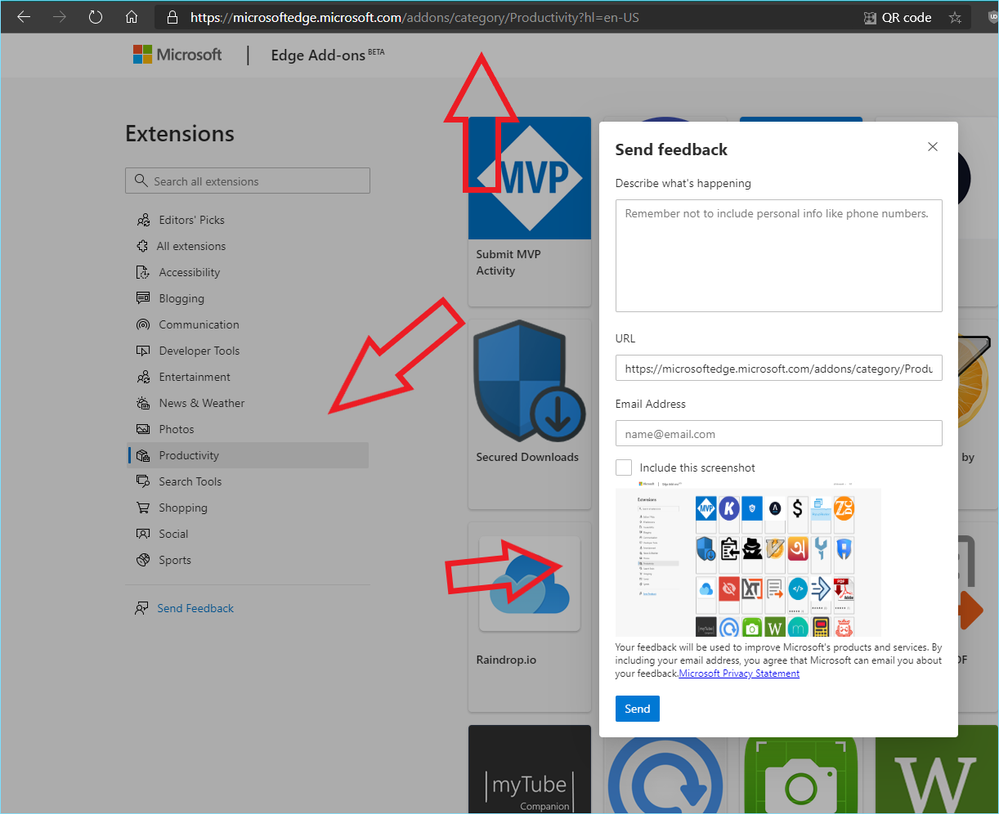Open the green W extension tile
Screen dimensions: 999x814
point(935,776)
